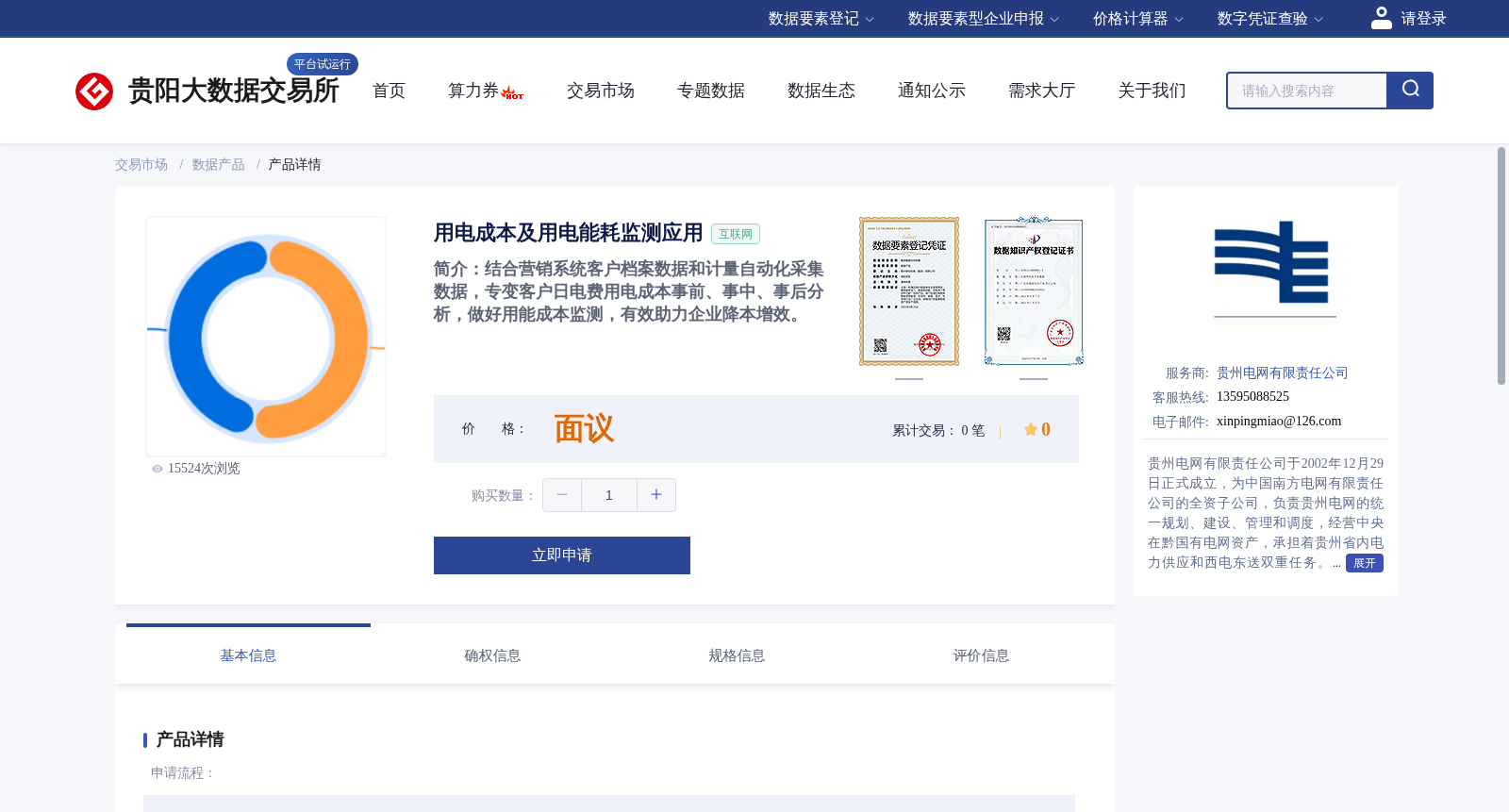Expand the 数据要素登记 dropdown
1509x812 pixels.
[821, 19]
